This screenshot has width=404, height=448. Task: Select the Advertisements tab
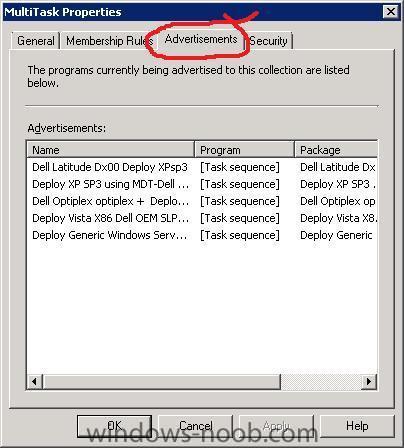(x=201, y=39)
